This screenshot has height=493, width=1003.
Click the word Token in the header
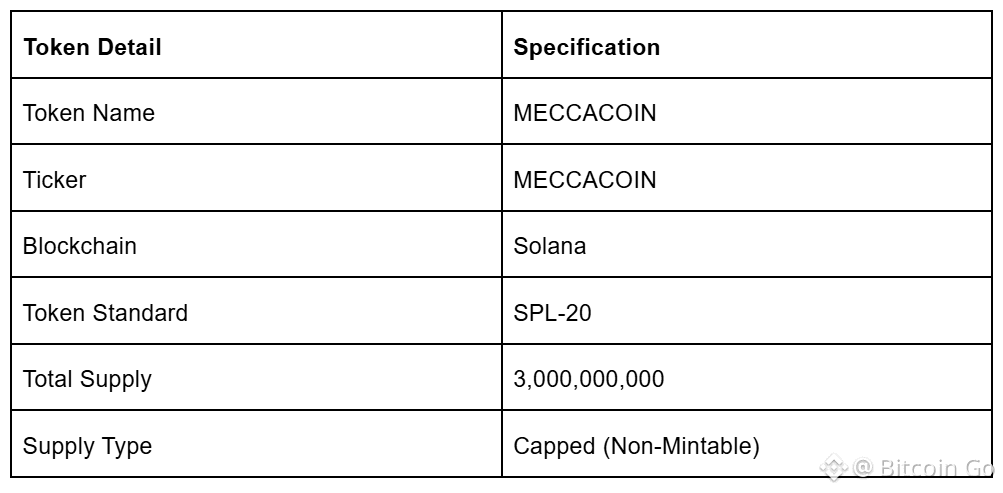[x=52, y=47]
